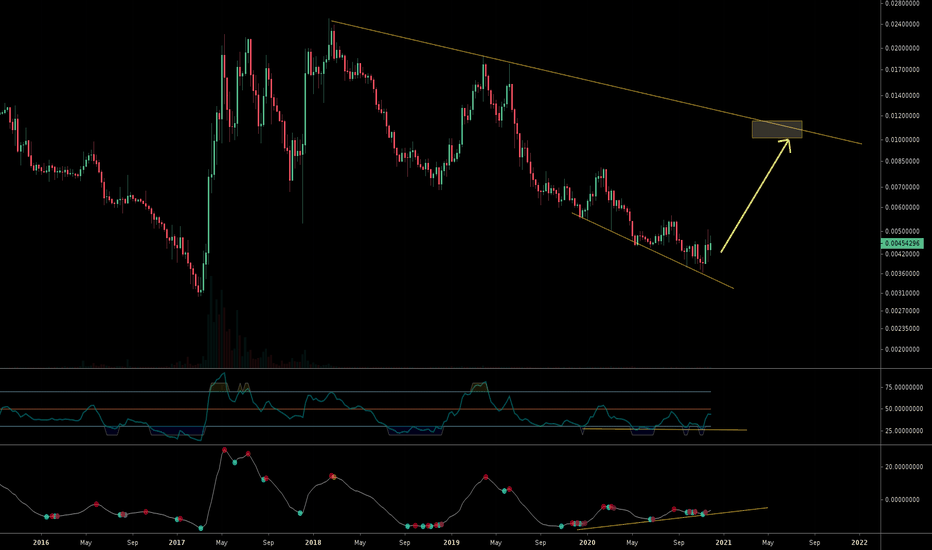Click the RSI pane 25.00000000 label
932x550 pixels.
point(904,430)
